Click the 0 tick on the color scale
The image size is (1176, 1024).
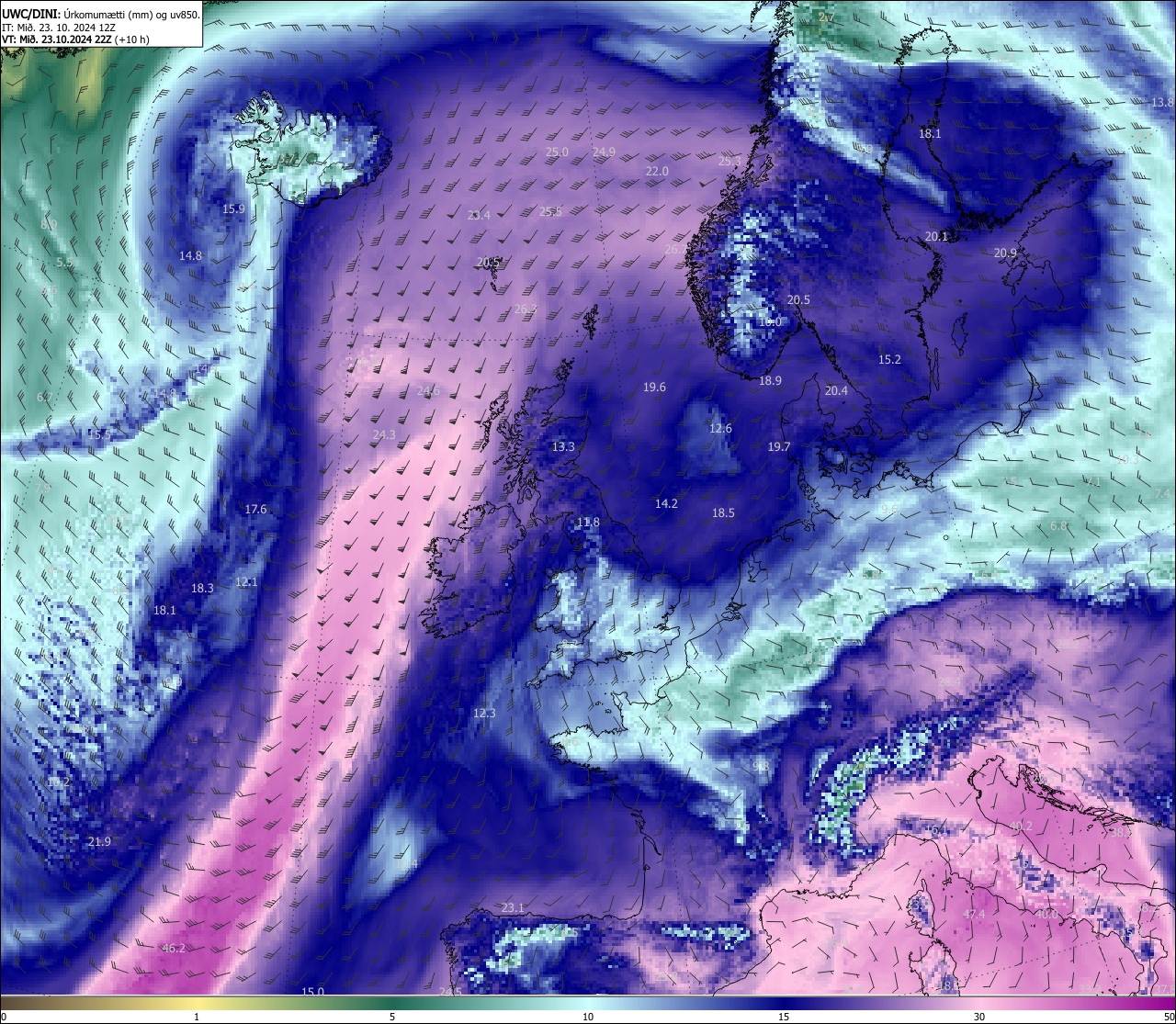point(4,1017)
